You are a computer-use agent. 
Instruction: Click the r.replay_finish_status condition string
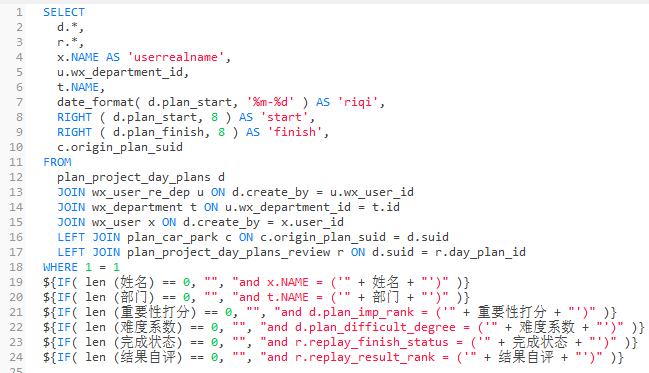375,342
